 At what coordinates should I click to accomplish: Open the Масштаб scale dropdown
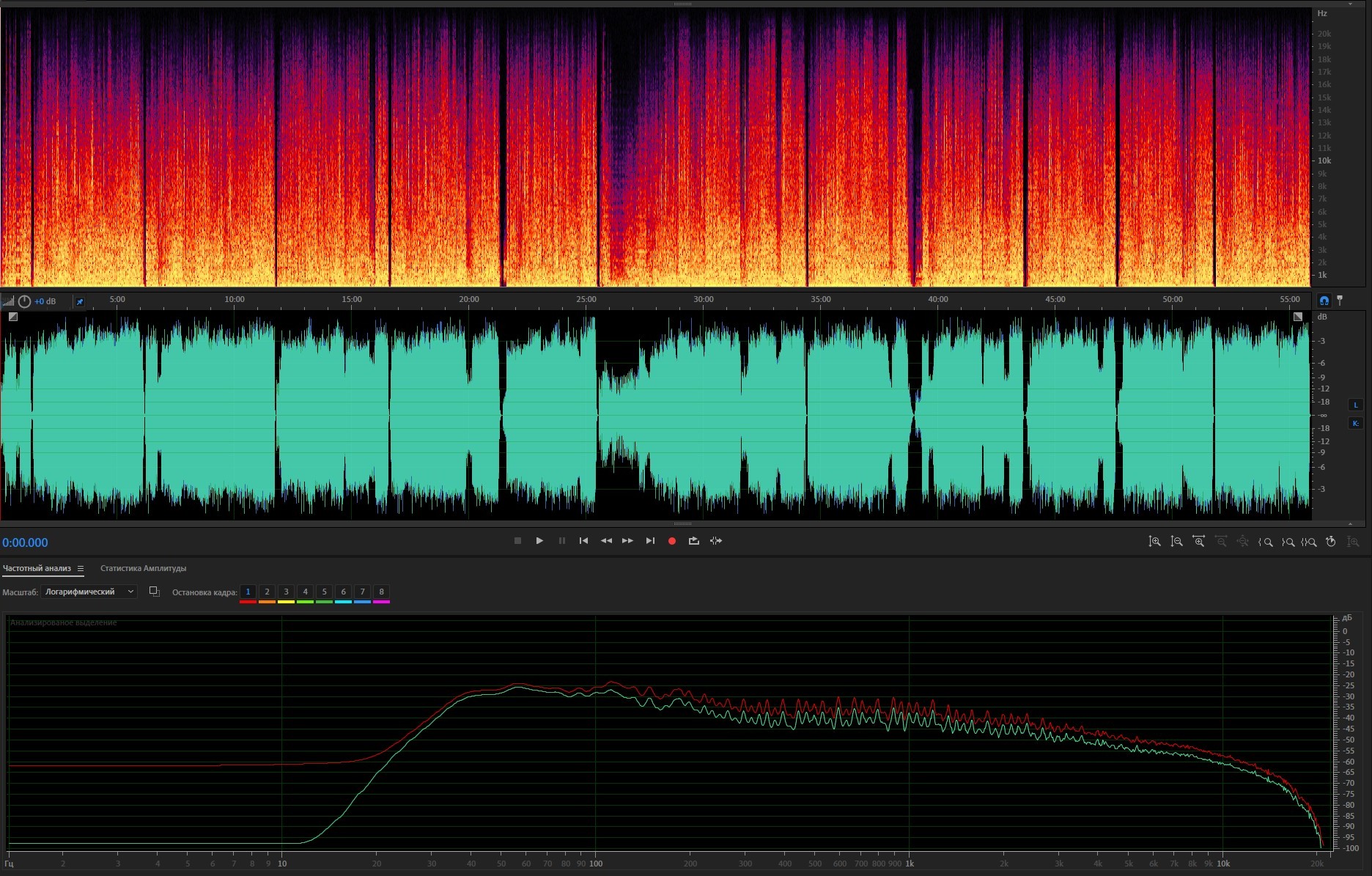point(89,592)
